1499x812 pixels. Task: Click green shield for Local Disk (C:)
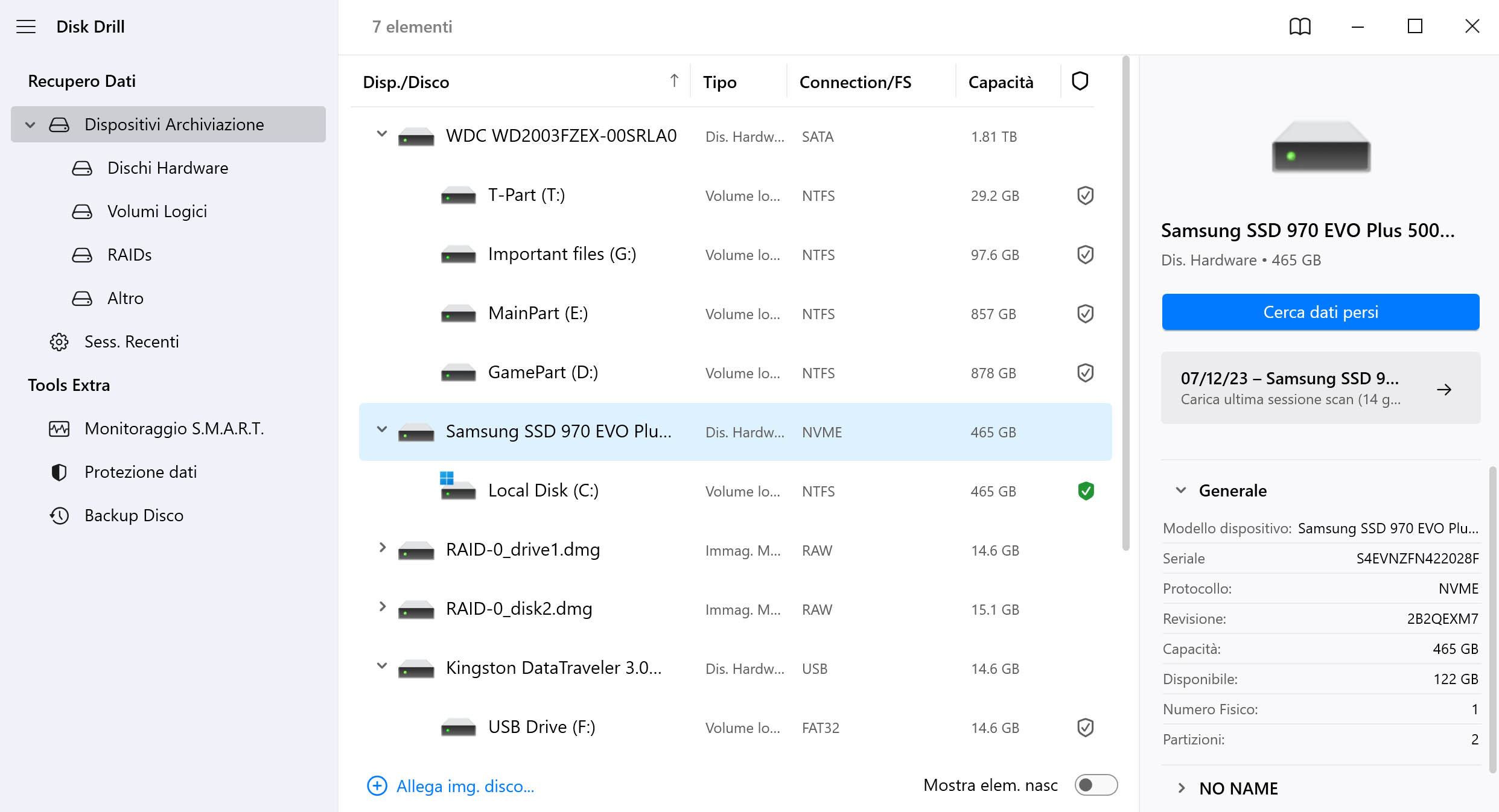click(1085, 491)
